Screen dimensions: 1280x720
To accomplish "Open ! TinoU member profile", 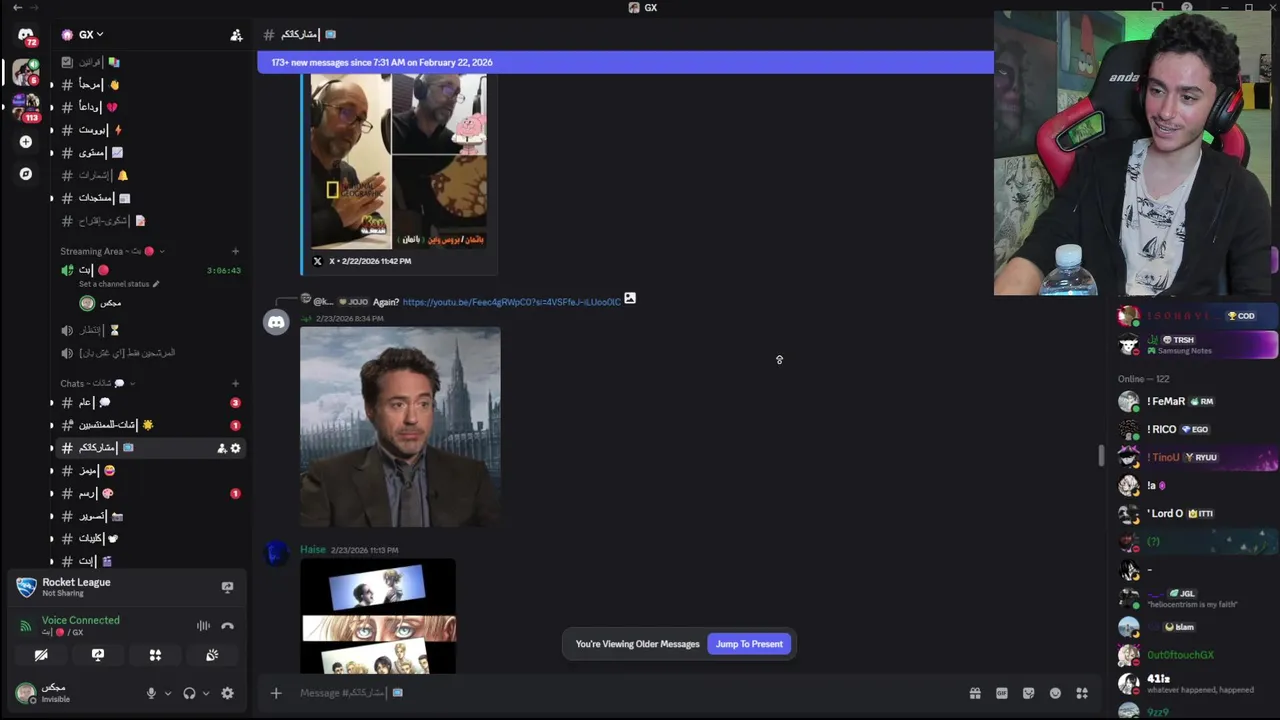I will (x=1196, y=457).
